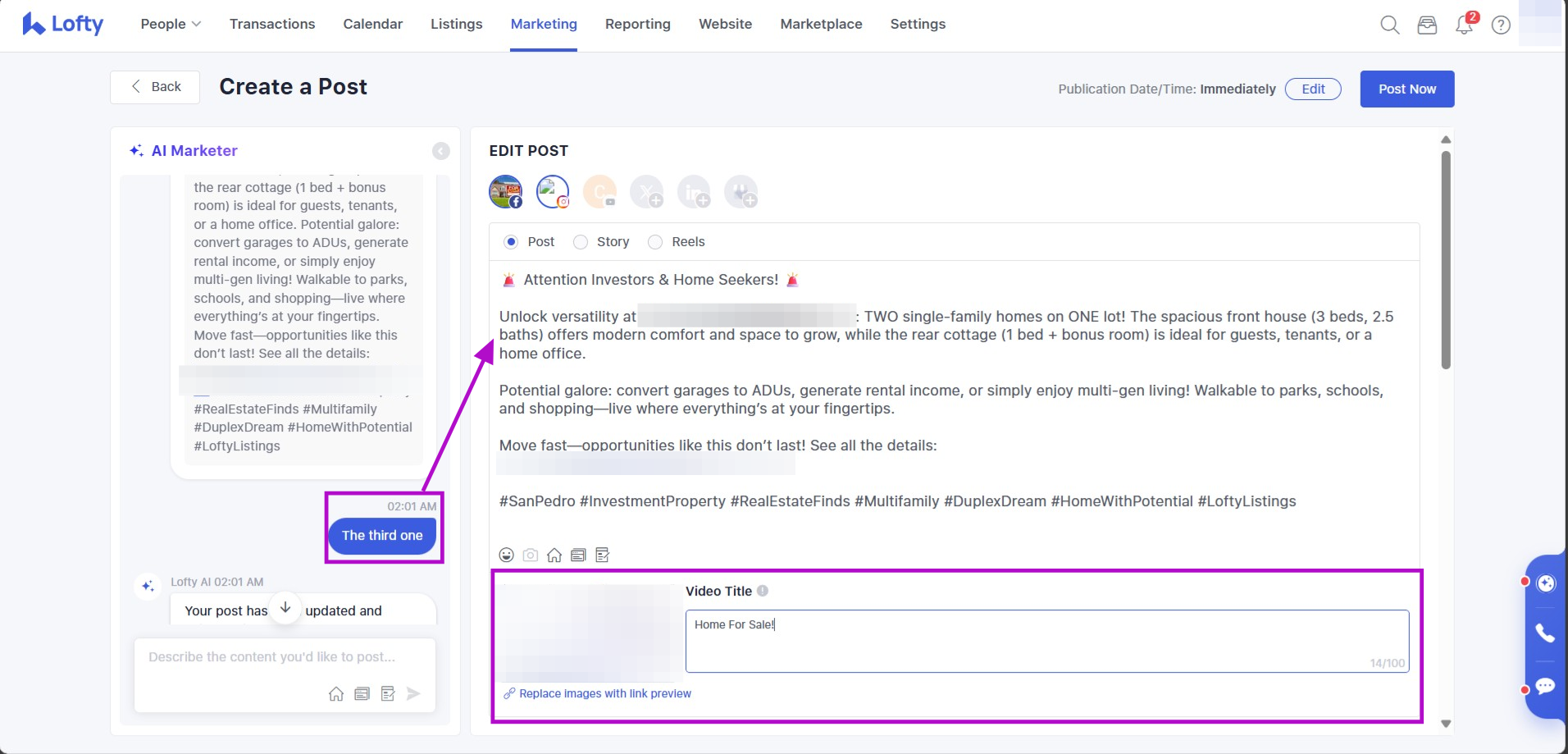1568x754 pixels.
Task: Open the Reporting tab
Action: click(637, 25)
